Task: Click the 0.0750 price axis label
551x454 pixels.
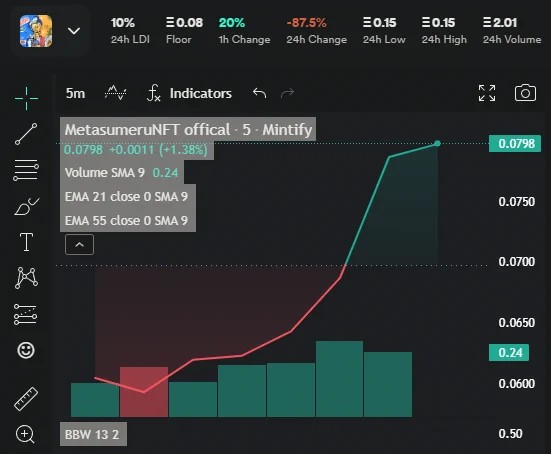Action: (517, 202)
